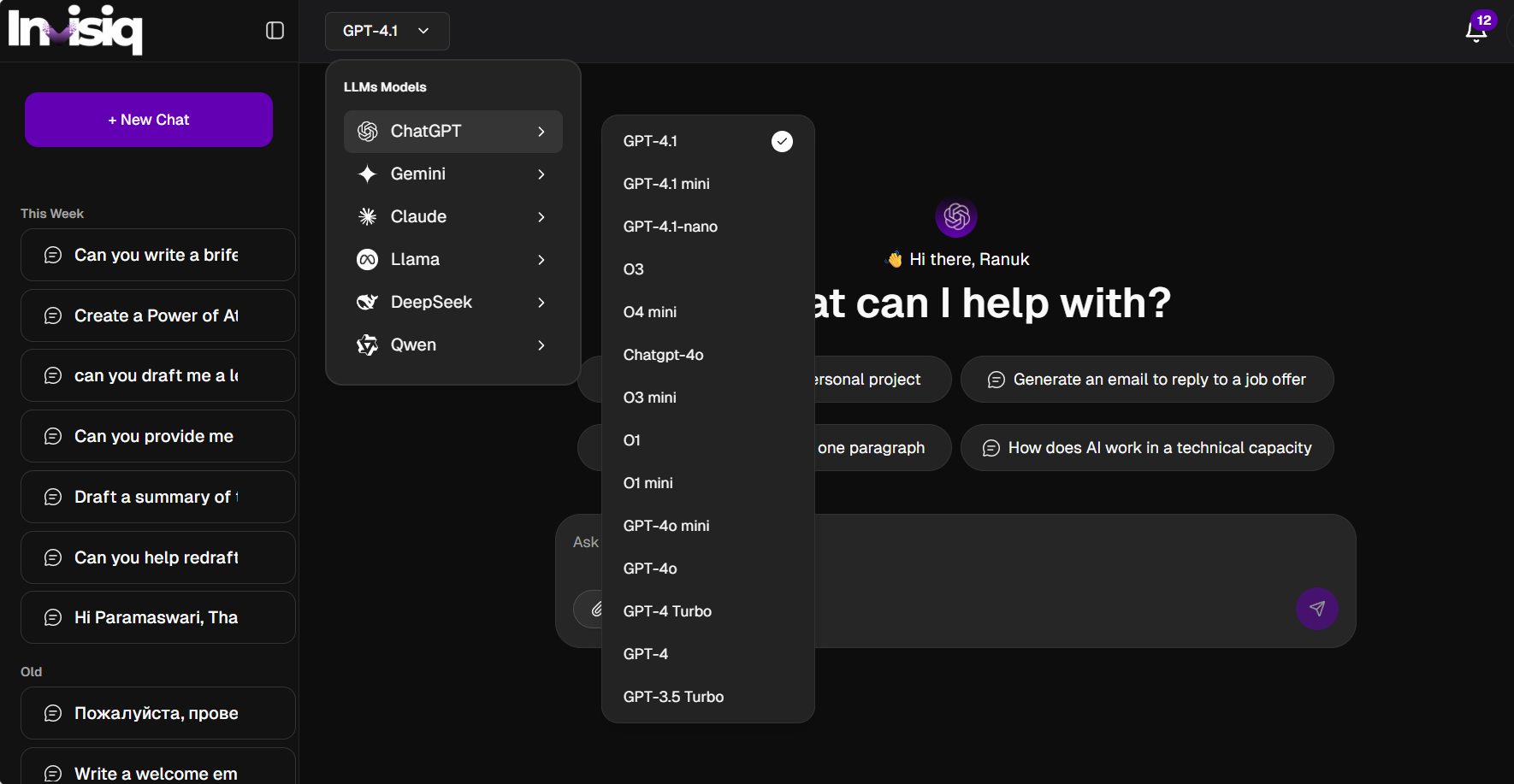Click the 'personal project' suggestion chip
The height and width of the screenshot is (784, 1514).
883,380
